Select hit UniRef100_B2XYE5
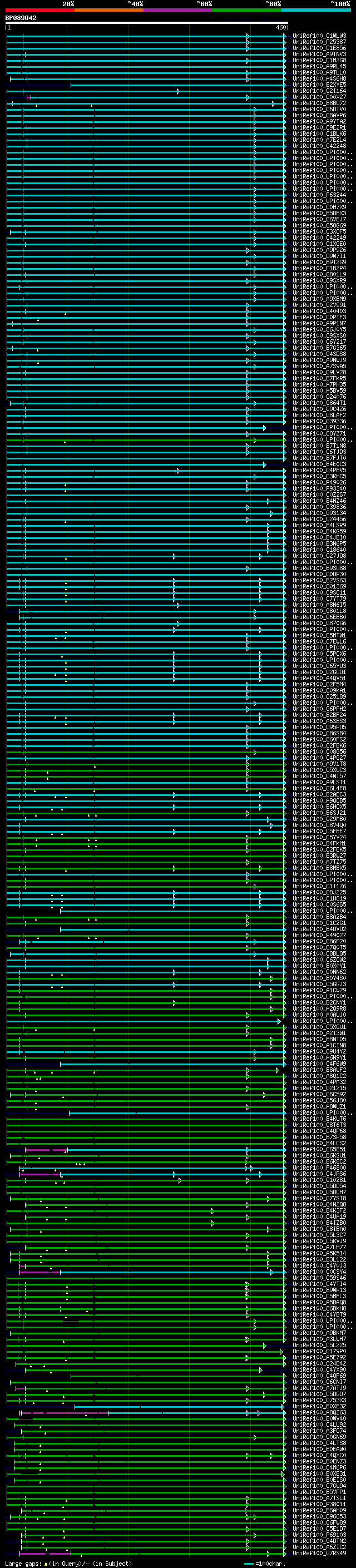Image resolution: width=356 pixels, height=1568 pixels. (x=319, y=85)
